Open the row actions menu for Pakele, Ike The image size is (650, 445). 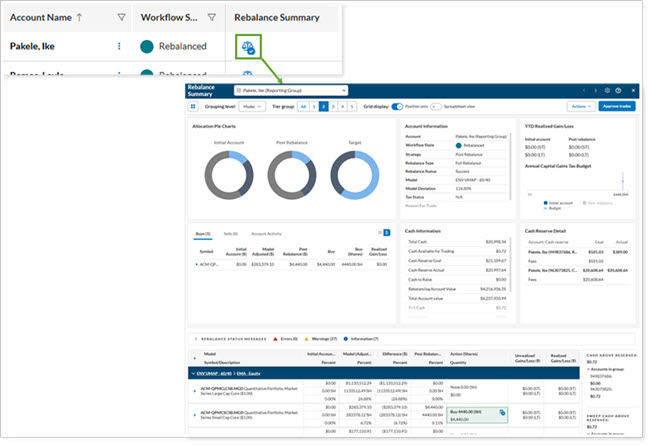click(120, 46)
